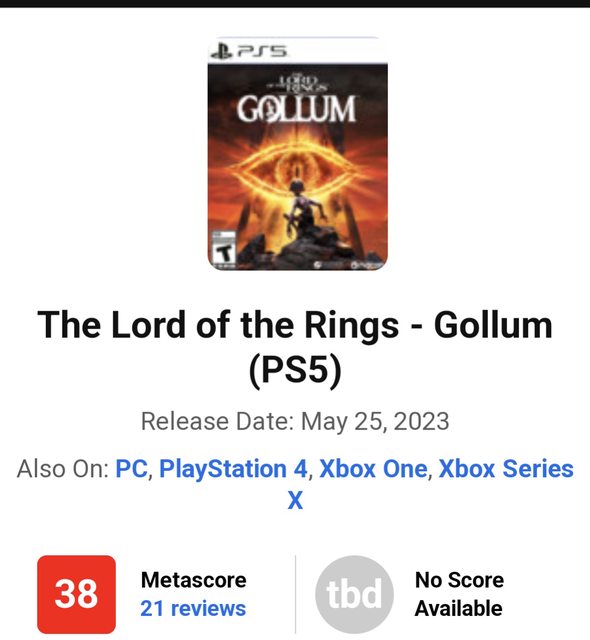View the 21 reviews link
Image resolution: width=590 pixels, height=640 pixels.
193,608
